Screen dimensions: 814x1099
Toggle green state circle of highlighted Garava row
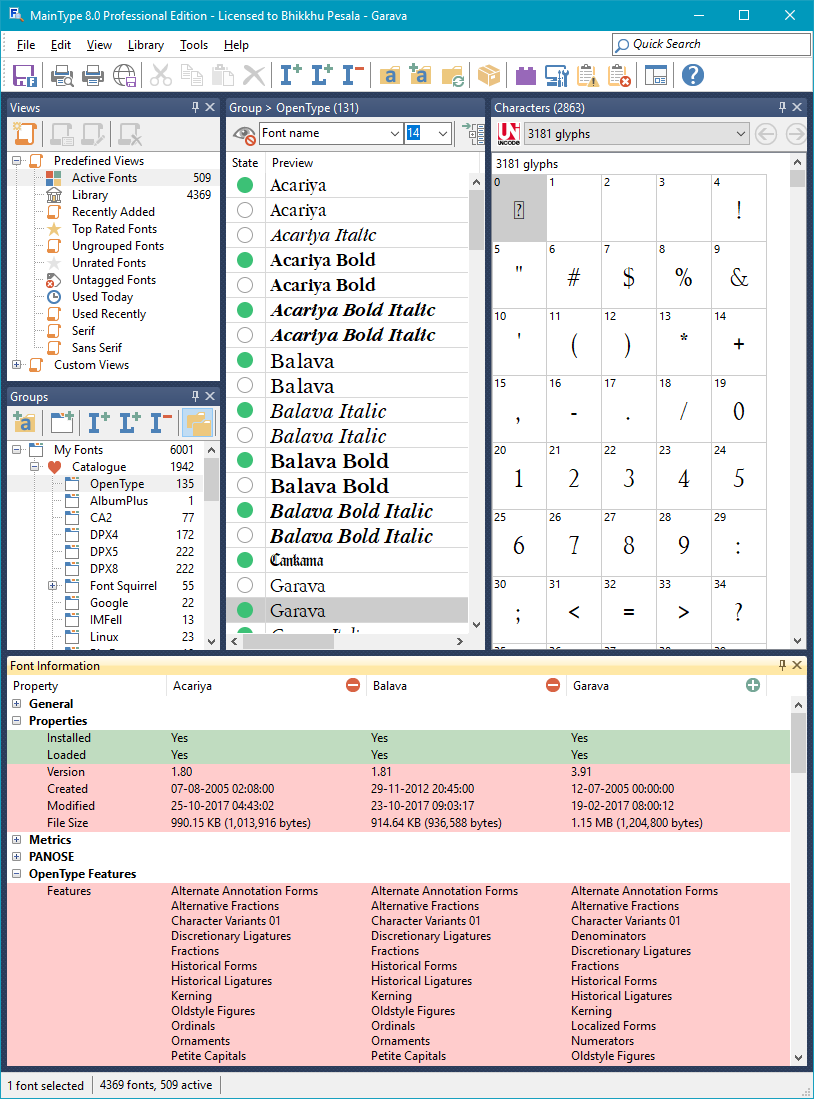click(245, 610)
